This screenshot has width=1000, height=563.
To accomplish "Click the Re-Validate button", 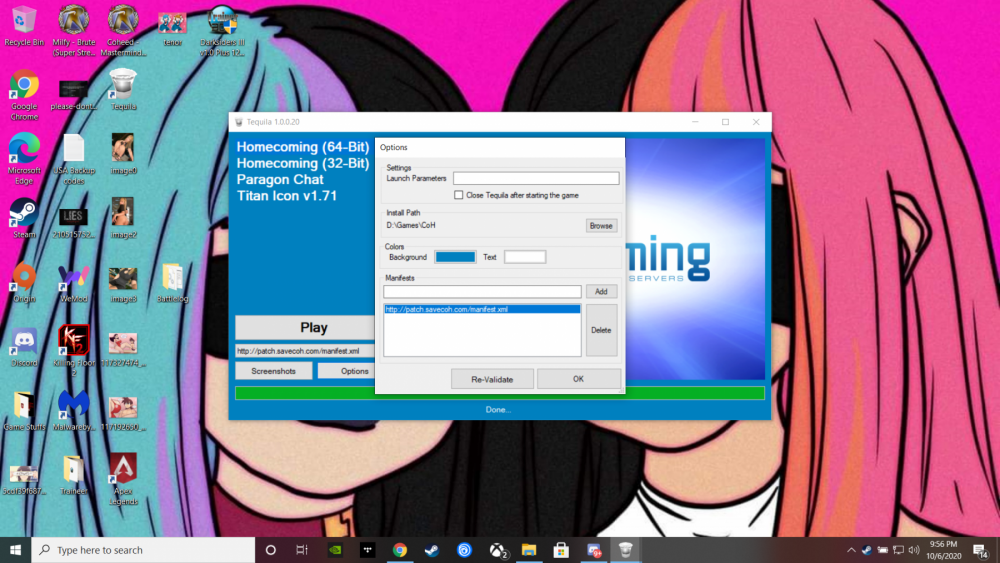I will [492, 379].
